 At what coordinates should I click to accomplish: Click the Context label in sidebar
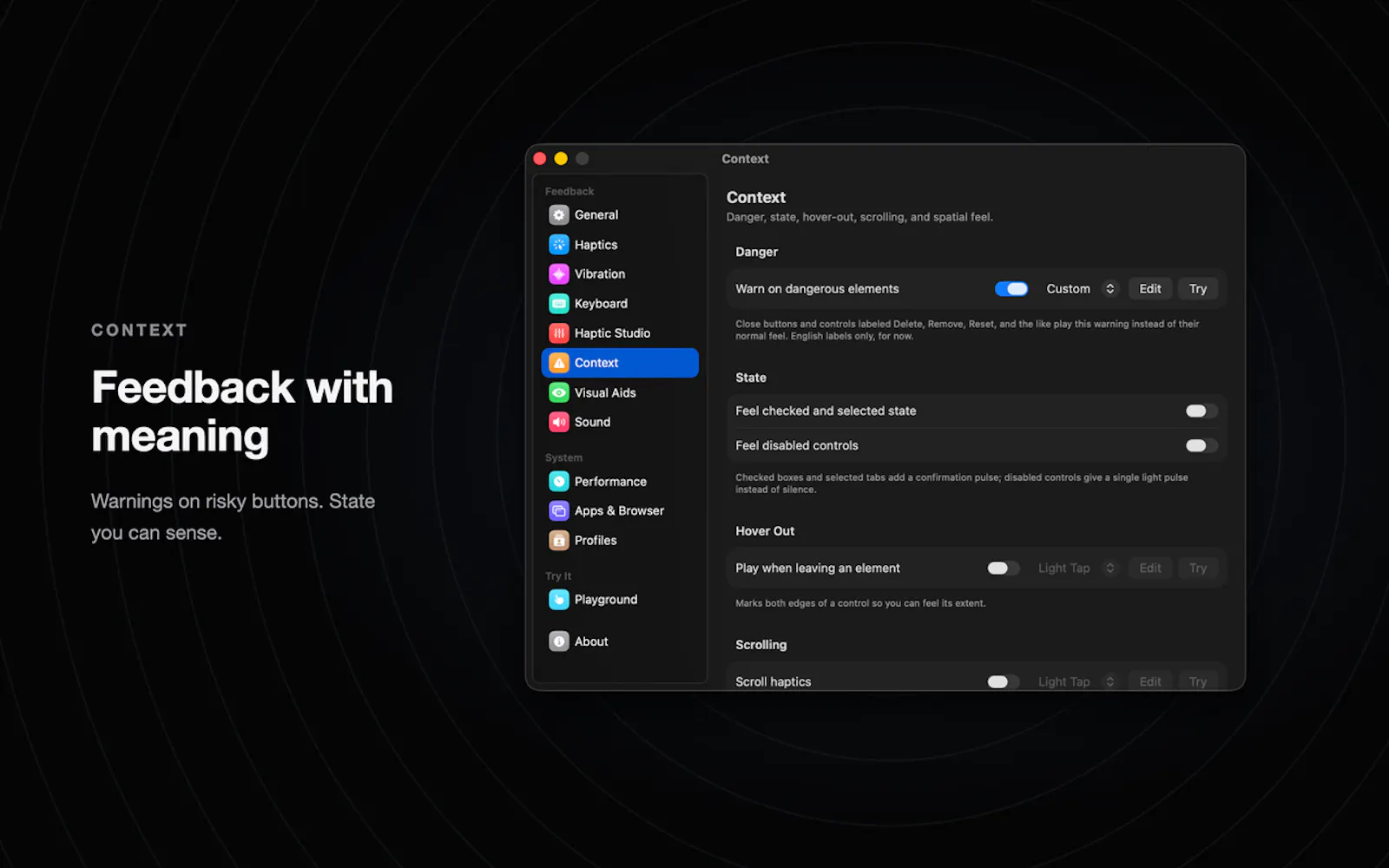pyautogui.click(x=596, y=363)
